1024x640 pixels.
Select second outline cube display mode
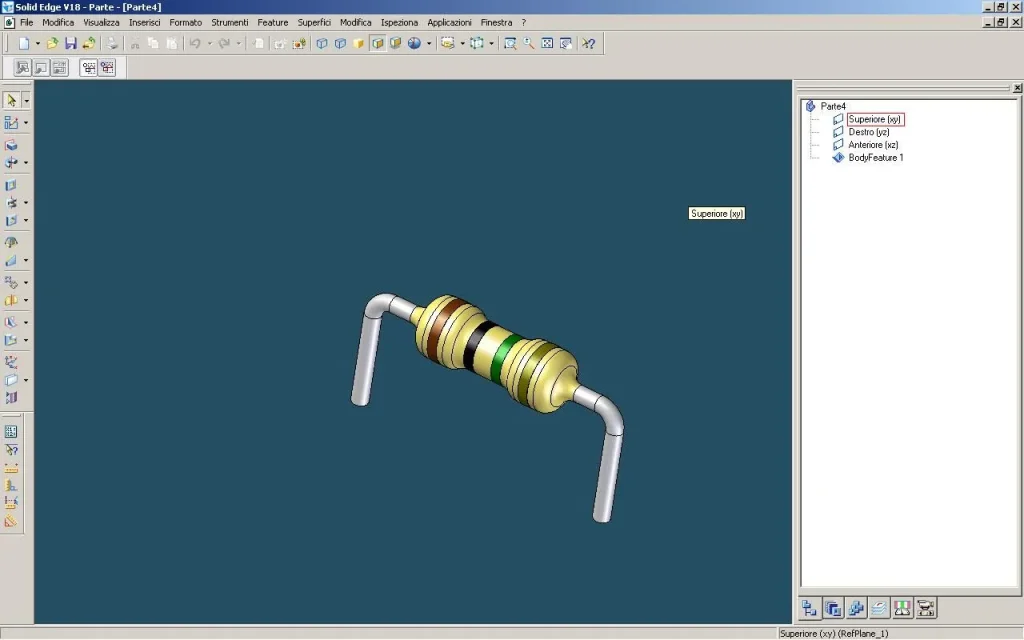[340, 44]
